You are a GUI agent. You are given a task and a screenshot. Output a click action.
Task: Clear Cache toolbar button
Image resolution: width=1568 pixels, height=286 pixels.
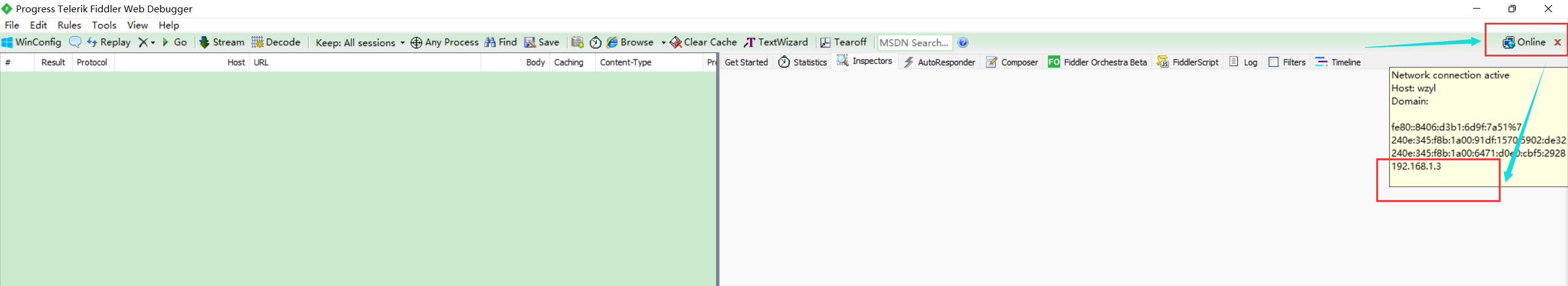703,42
